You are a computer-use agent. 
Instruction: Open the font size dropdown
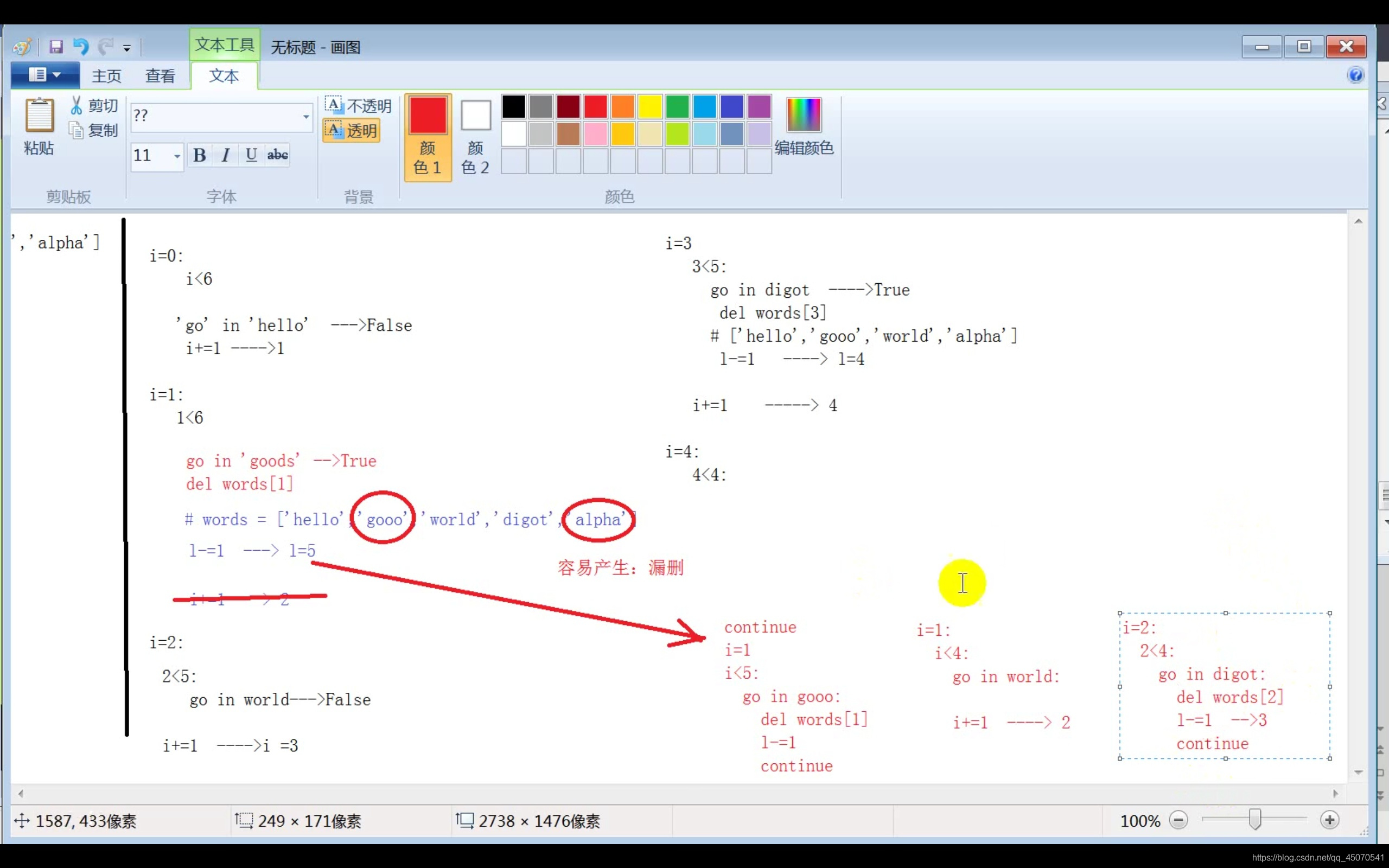(177, 156)
